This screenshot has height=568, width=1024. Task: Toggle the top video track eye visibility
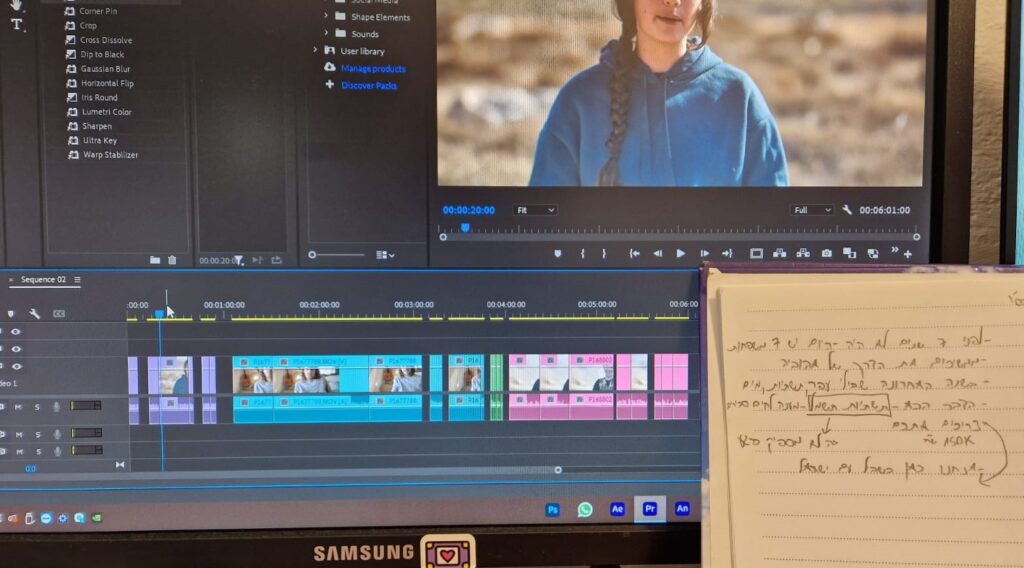pos(16,331)
